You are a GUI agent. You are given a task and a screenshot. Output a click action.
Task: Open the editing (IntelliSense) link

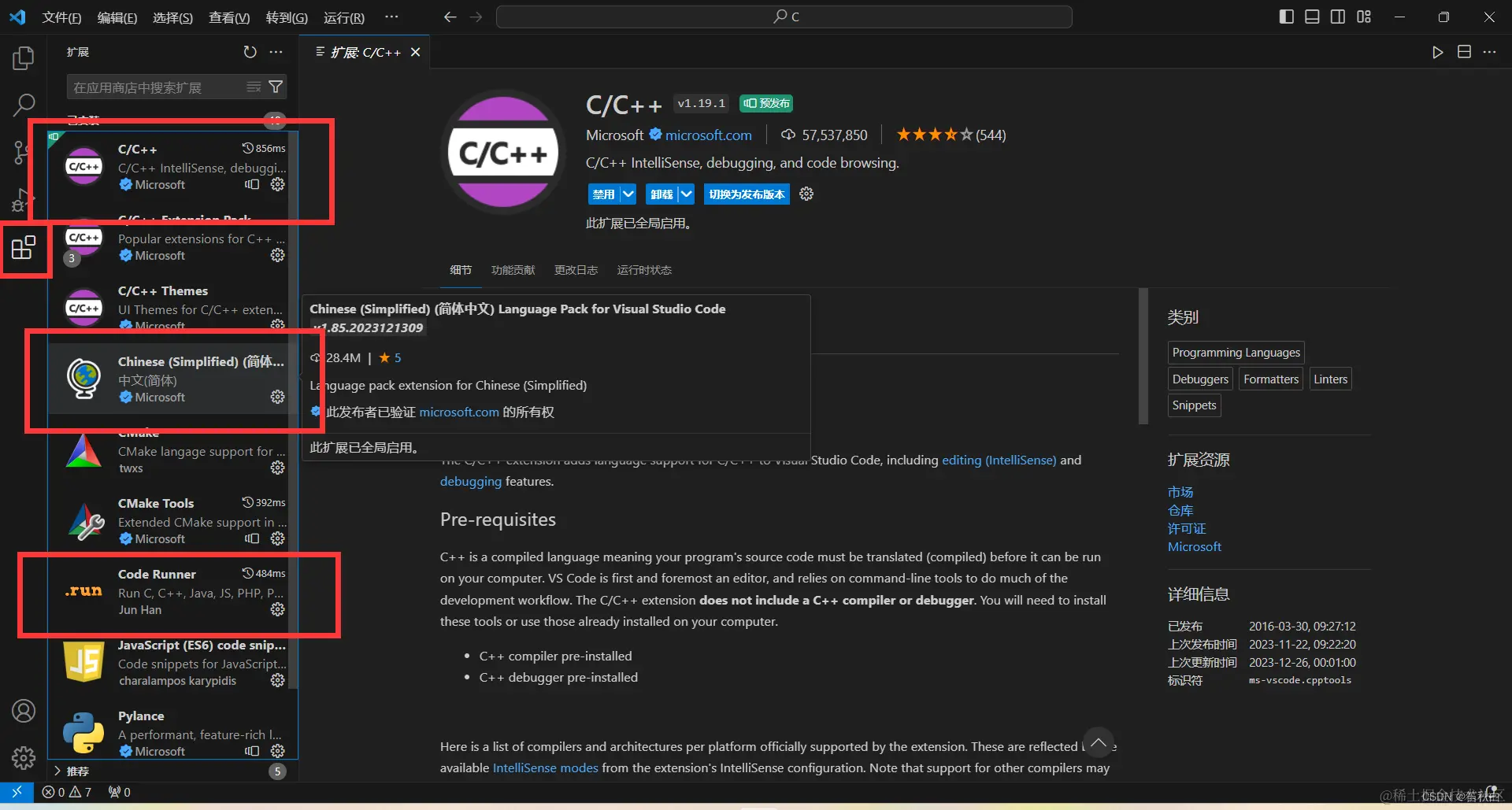(999, 460)
